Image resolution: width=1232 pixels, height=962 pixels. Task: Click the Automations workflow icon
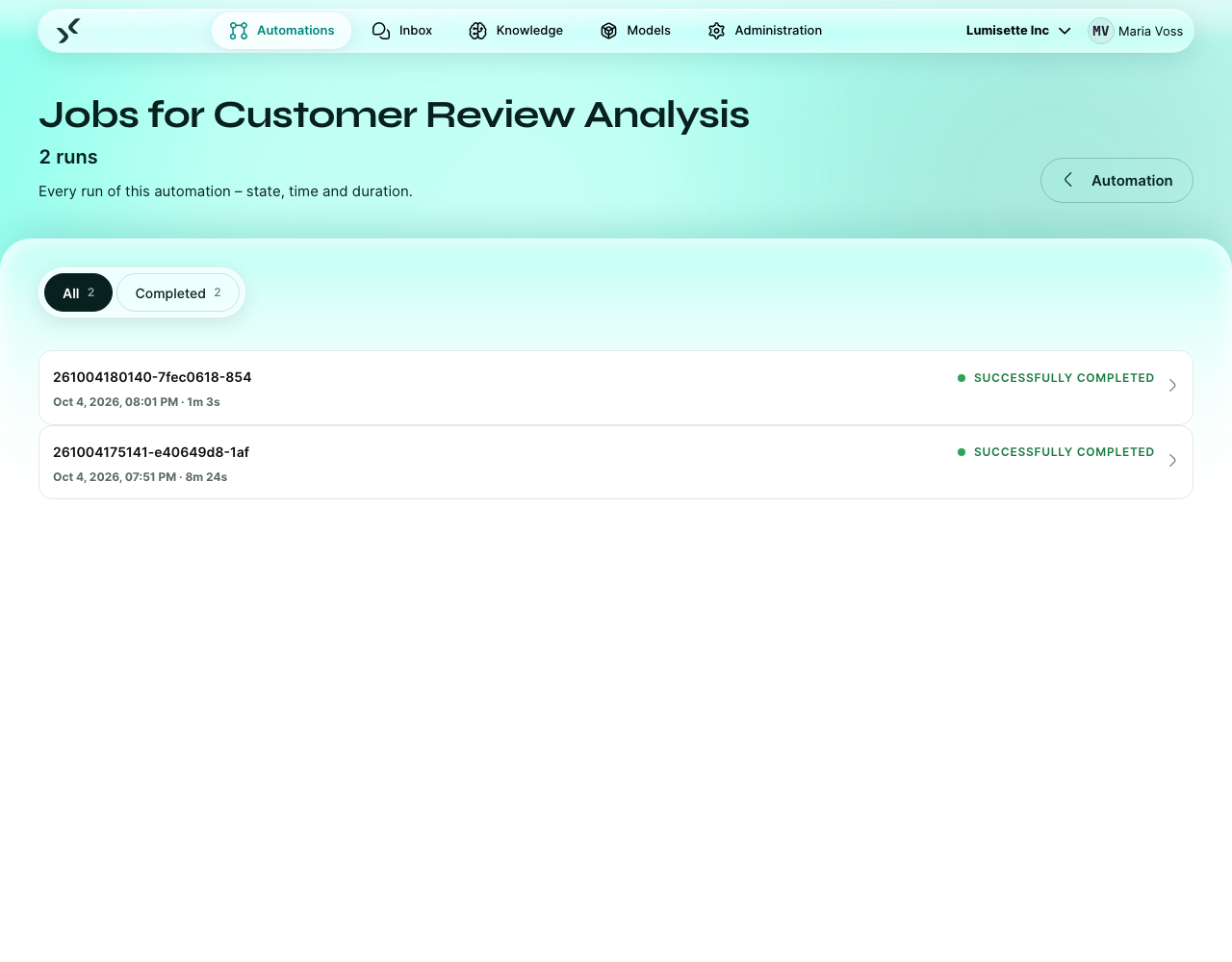coord(239,31)
